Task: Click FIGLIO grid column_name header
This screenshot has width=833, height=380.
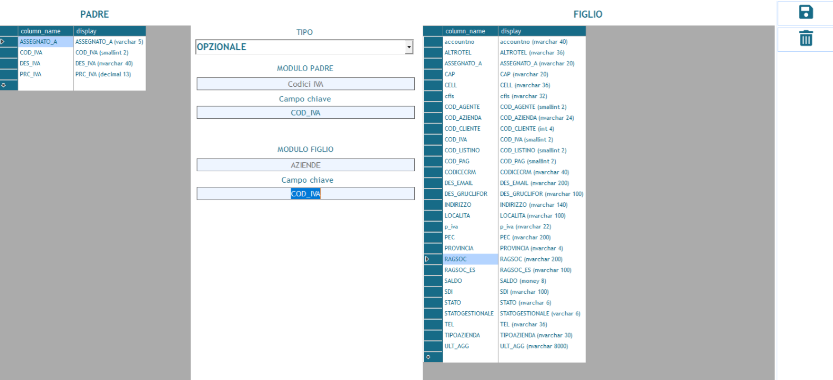Action: tap(471, 31)
